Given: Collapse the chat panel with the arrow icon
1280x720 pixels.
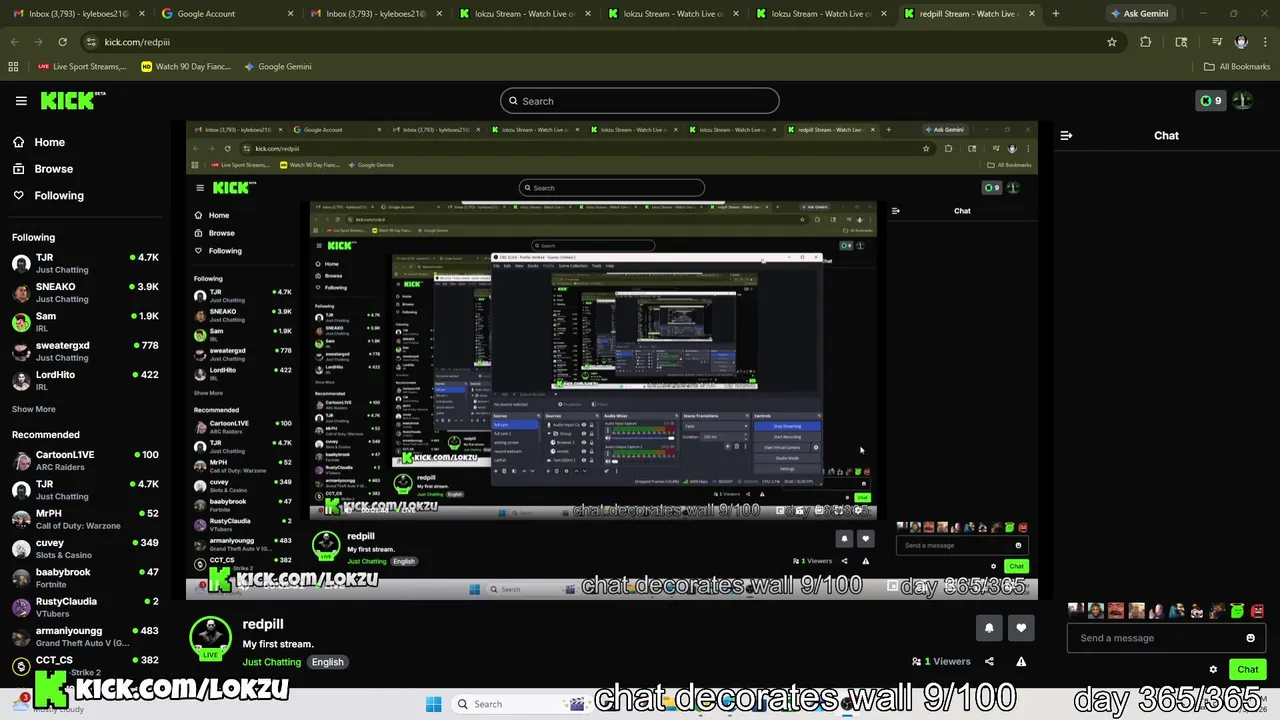Looking at the screenshot, I should [x=1066, y=135].
